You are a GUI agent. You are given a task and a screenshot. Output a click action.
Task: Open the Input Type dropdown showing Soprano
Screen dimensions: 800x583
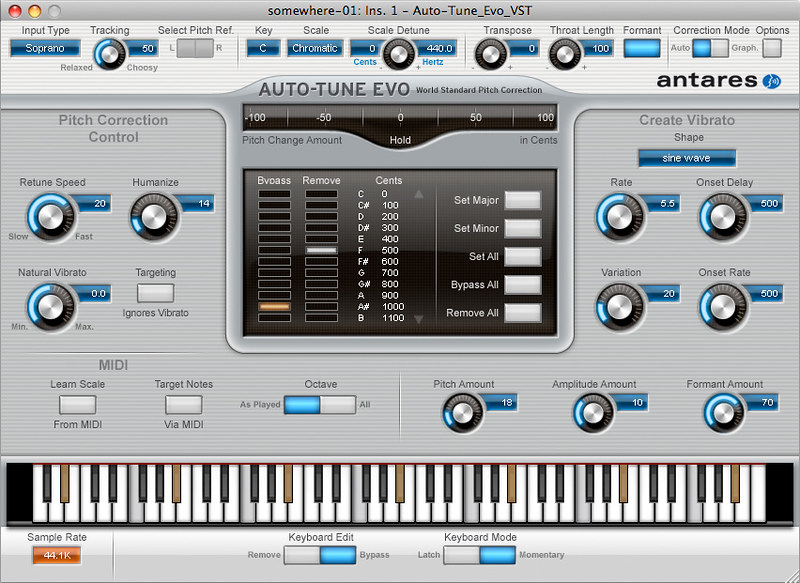coord(44,47)
